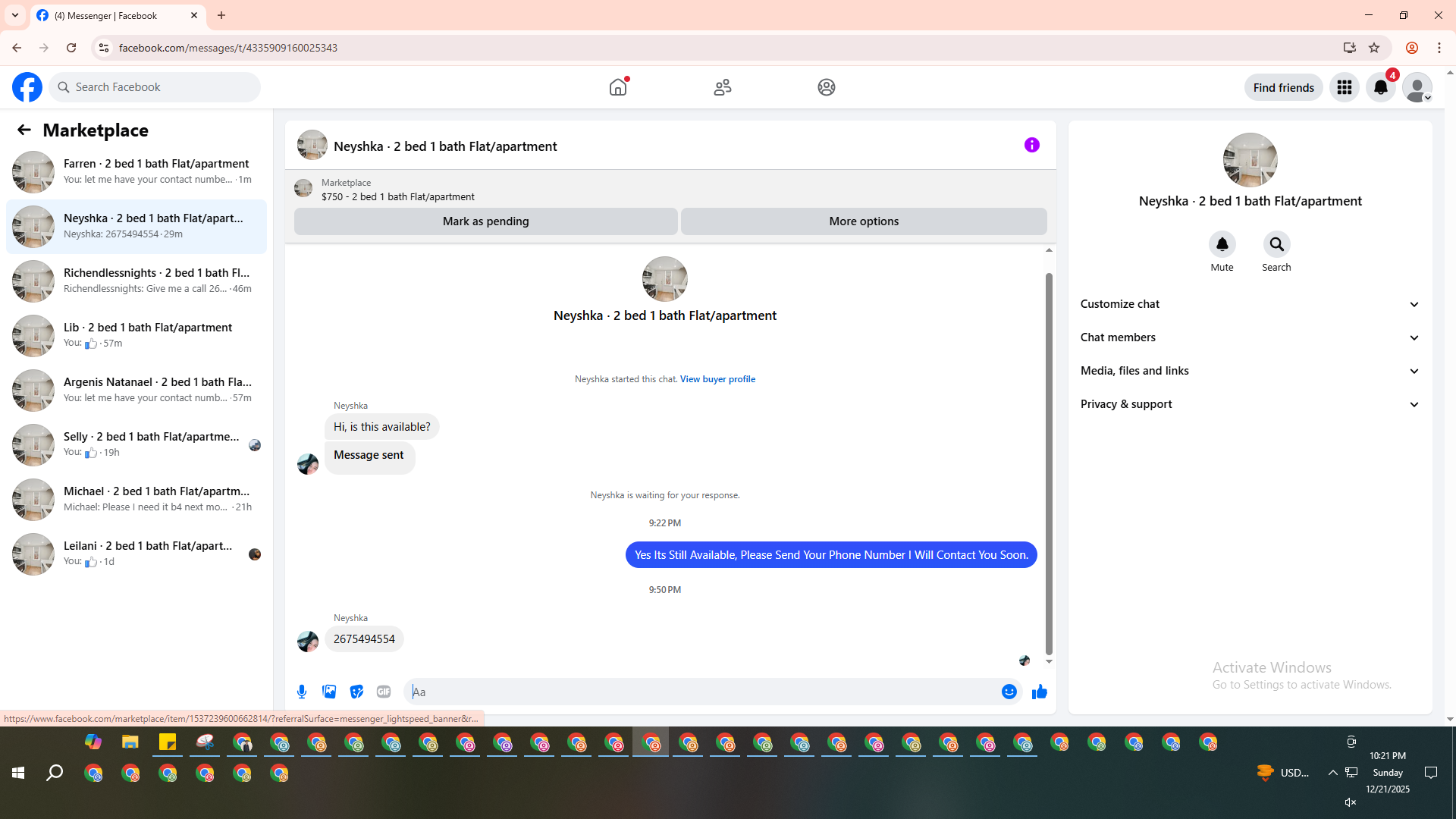This screenshot has height=819, width=1456.
Task: Open Windows taskbar search
Action: (x=55, y=773)
